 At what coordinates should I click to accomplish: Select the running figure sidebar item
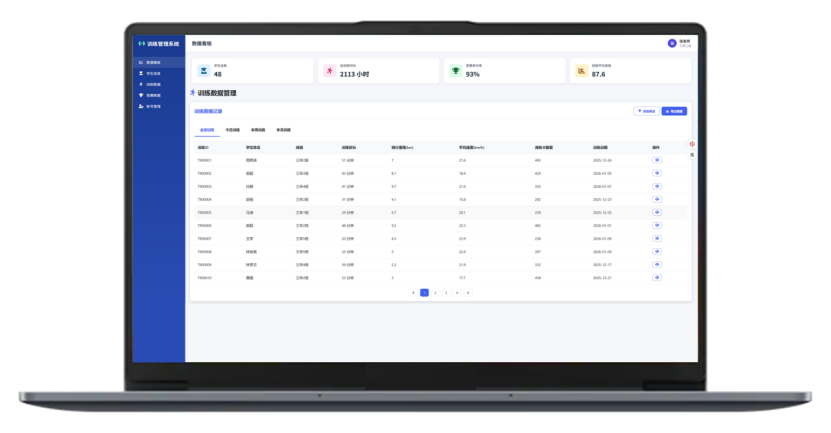(141, 84)
